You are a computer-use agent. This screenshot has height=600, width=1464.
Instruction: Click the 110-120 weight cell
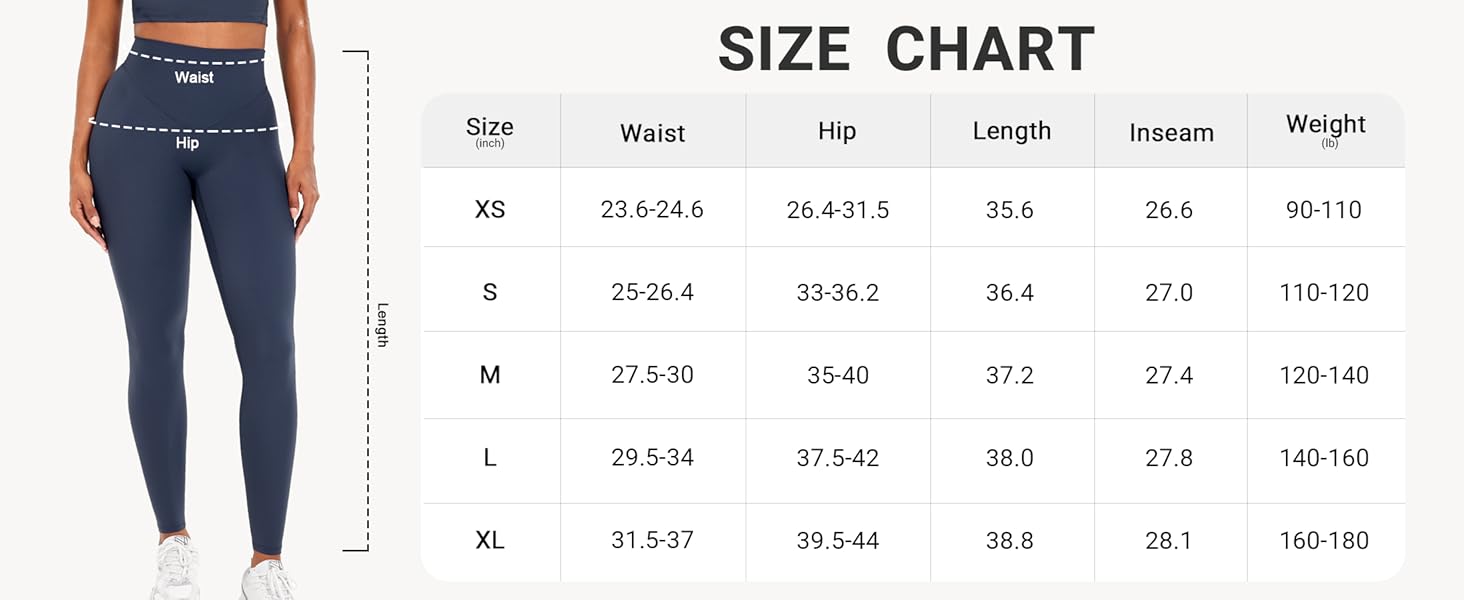pos(1324,292)
